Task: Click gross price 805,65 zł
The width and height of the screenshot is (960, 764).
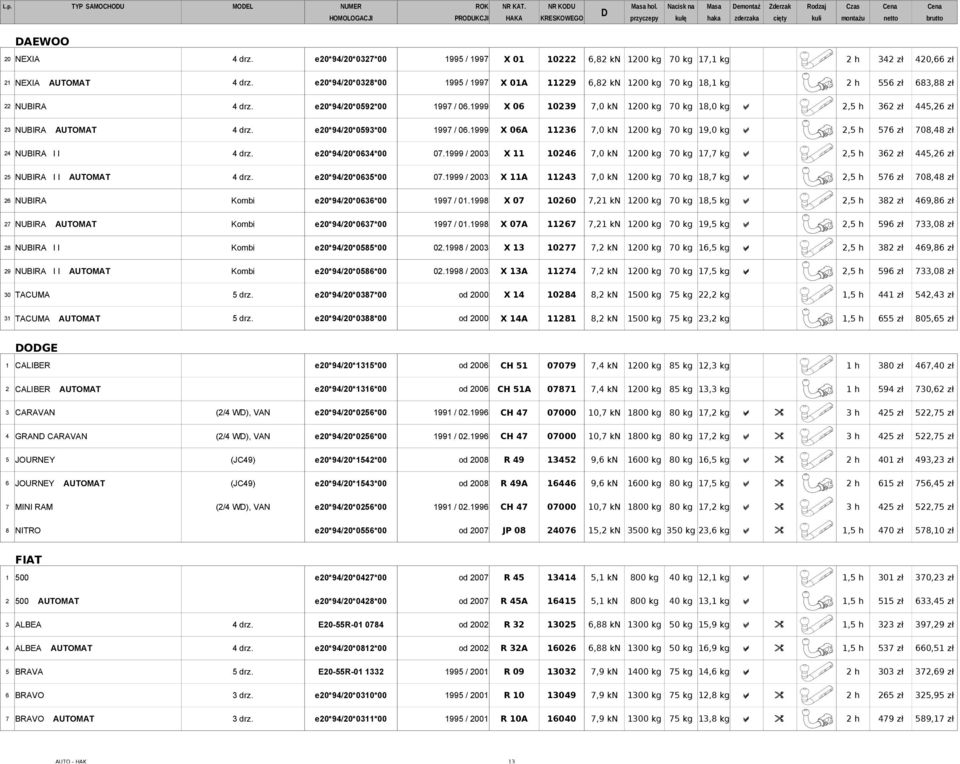Action: point(934,318)
